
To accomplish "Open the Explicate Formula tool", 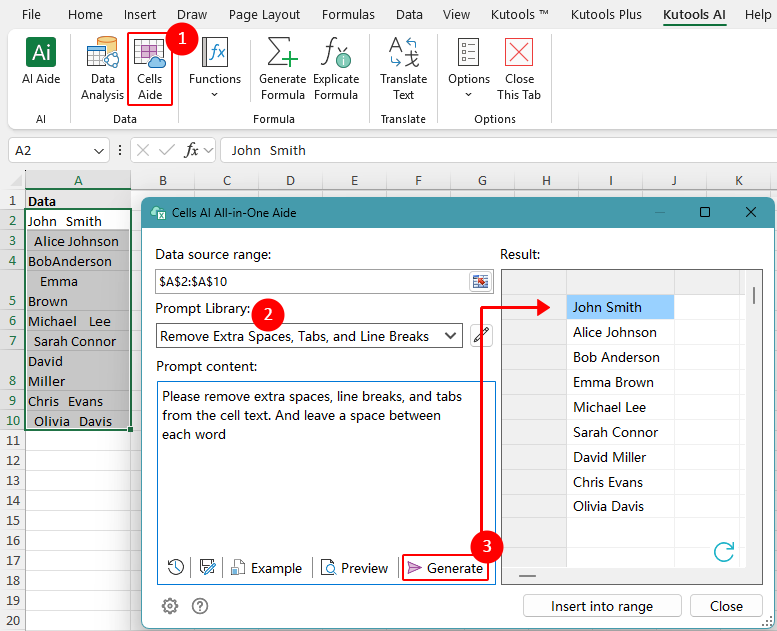I will [336, 68].
